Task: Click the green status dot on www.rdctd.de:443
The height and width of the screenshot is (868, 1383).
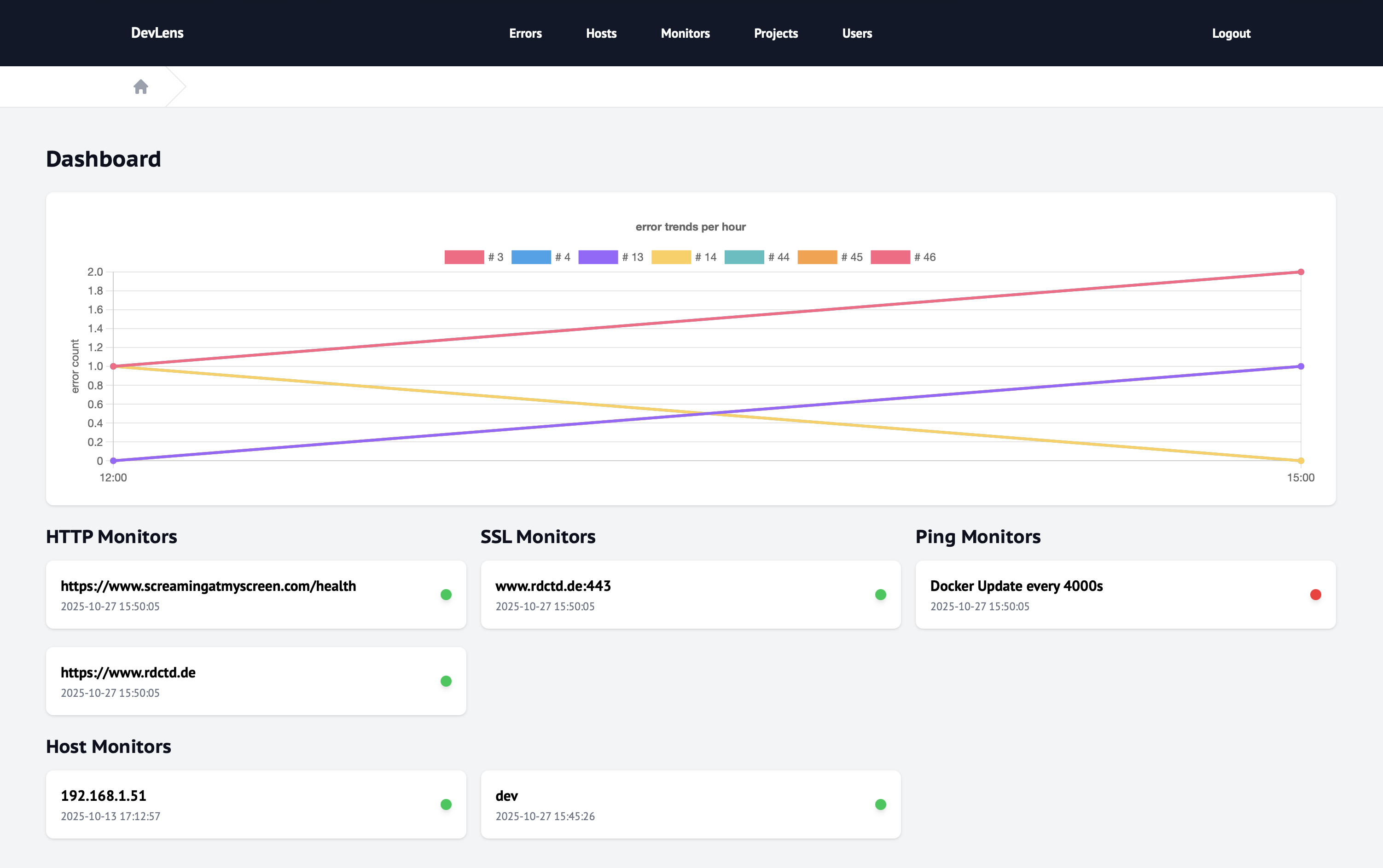Action: [880, 594]
